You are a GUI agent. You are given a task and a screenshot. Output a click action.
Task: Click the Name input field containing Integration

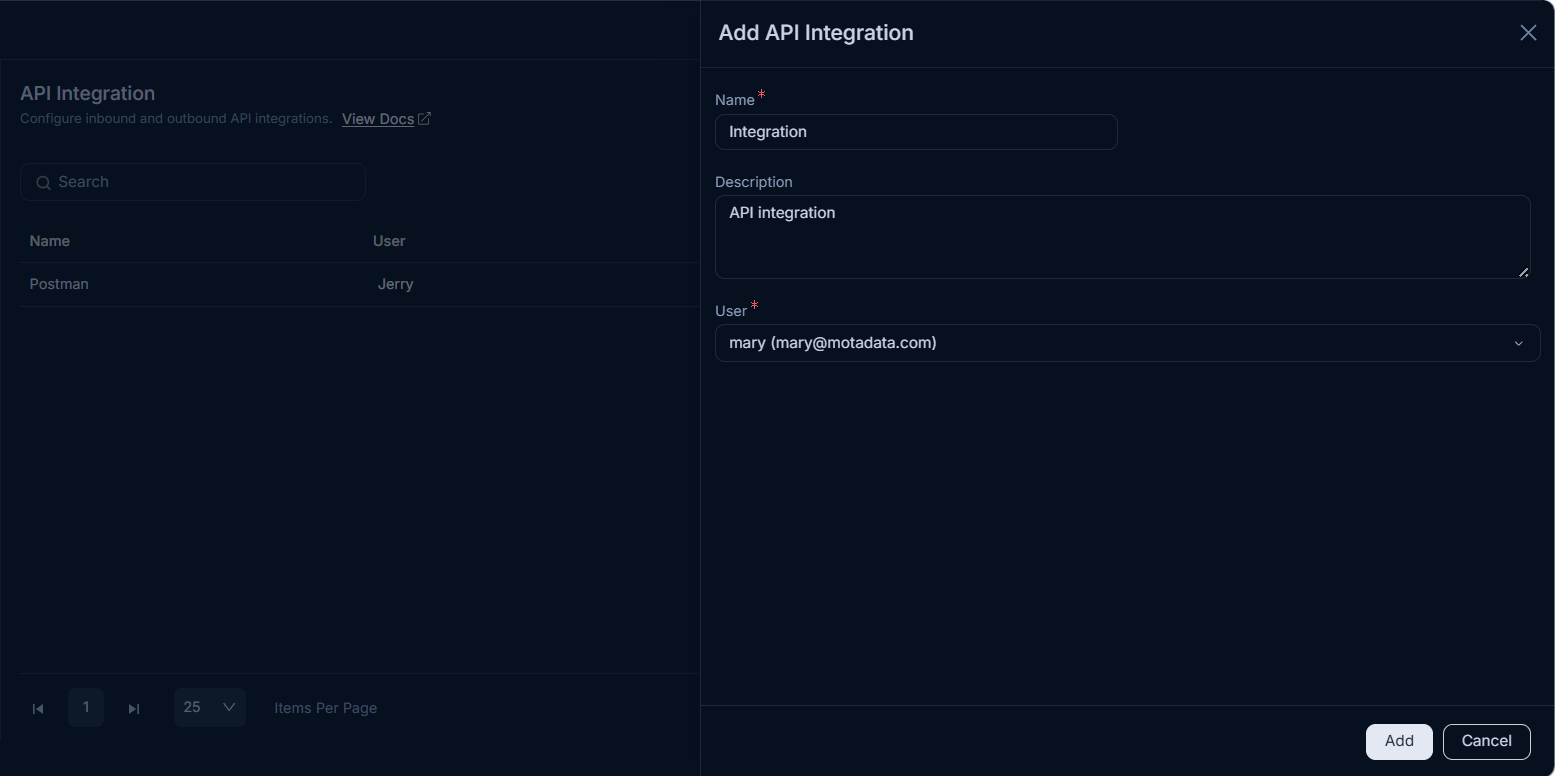coord(916,132)
